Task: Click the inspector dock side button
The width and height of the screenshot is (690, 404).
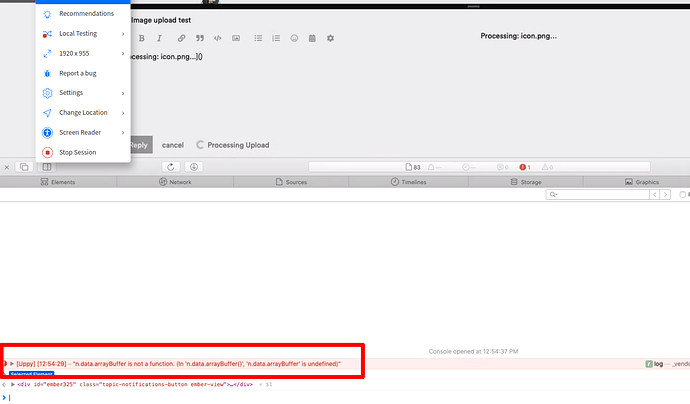Action: (47, 167)
